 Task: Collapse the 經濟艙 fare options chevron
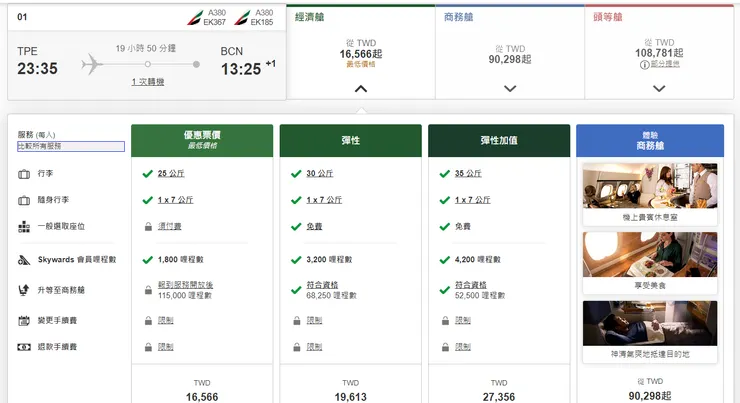361,88
